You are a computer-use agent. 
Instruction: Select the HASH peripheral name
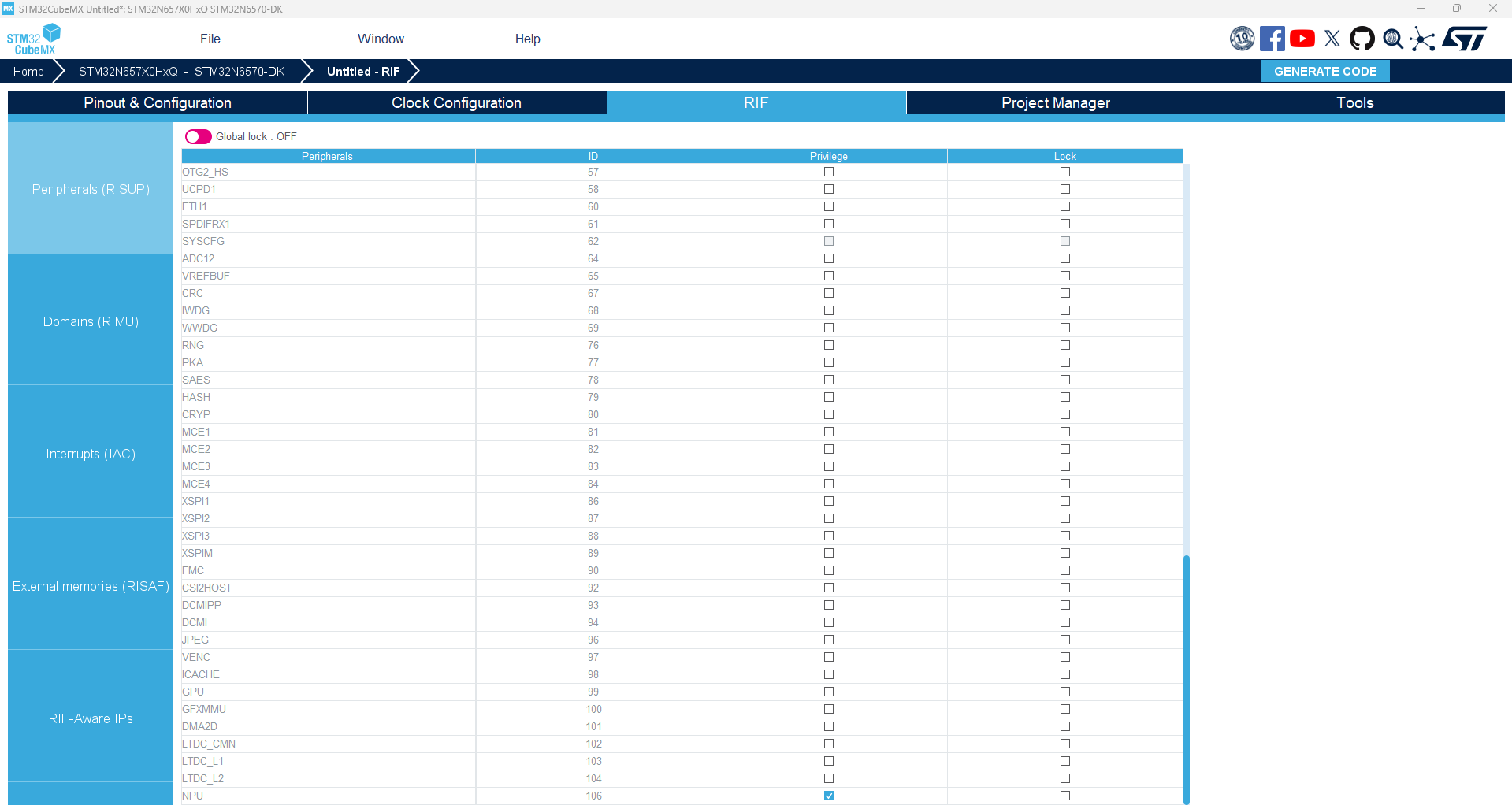196,397
